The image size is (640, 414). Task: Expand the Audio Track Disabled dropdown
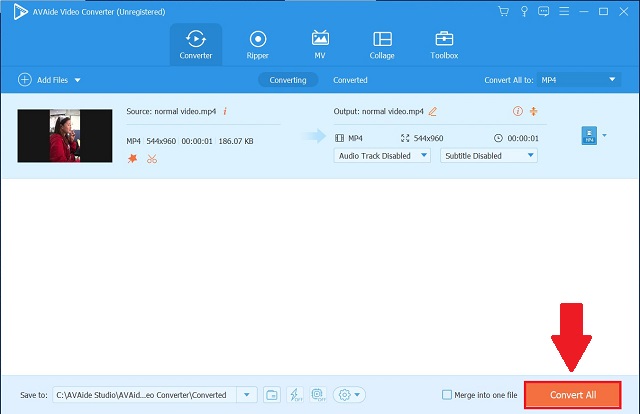coord(383,156)
